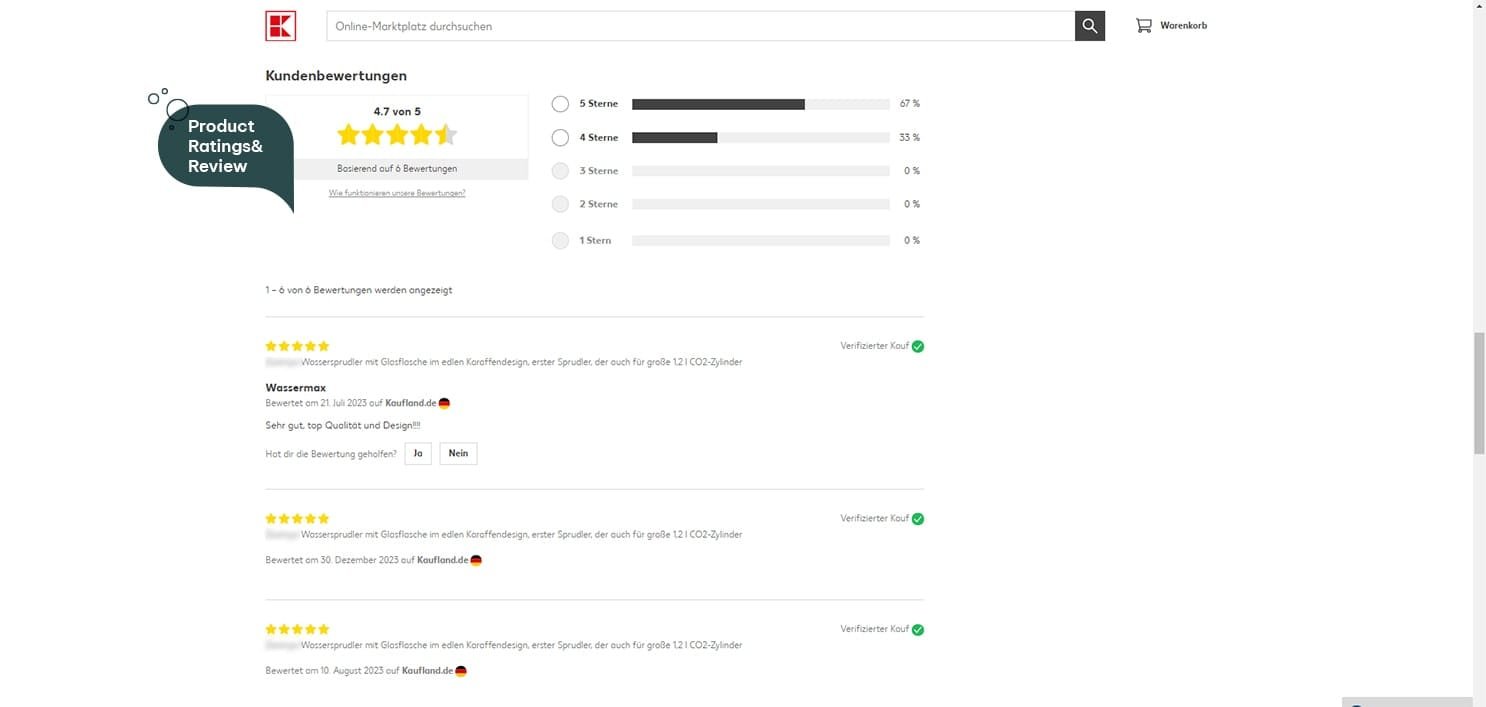Click the Ja helpful button

[x=418, y=454]
